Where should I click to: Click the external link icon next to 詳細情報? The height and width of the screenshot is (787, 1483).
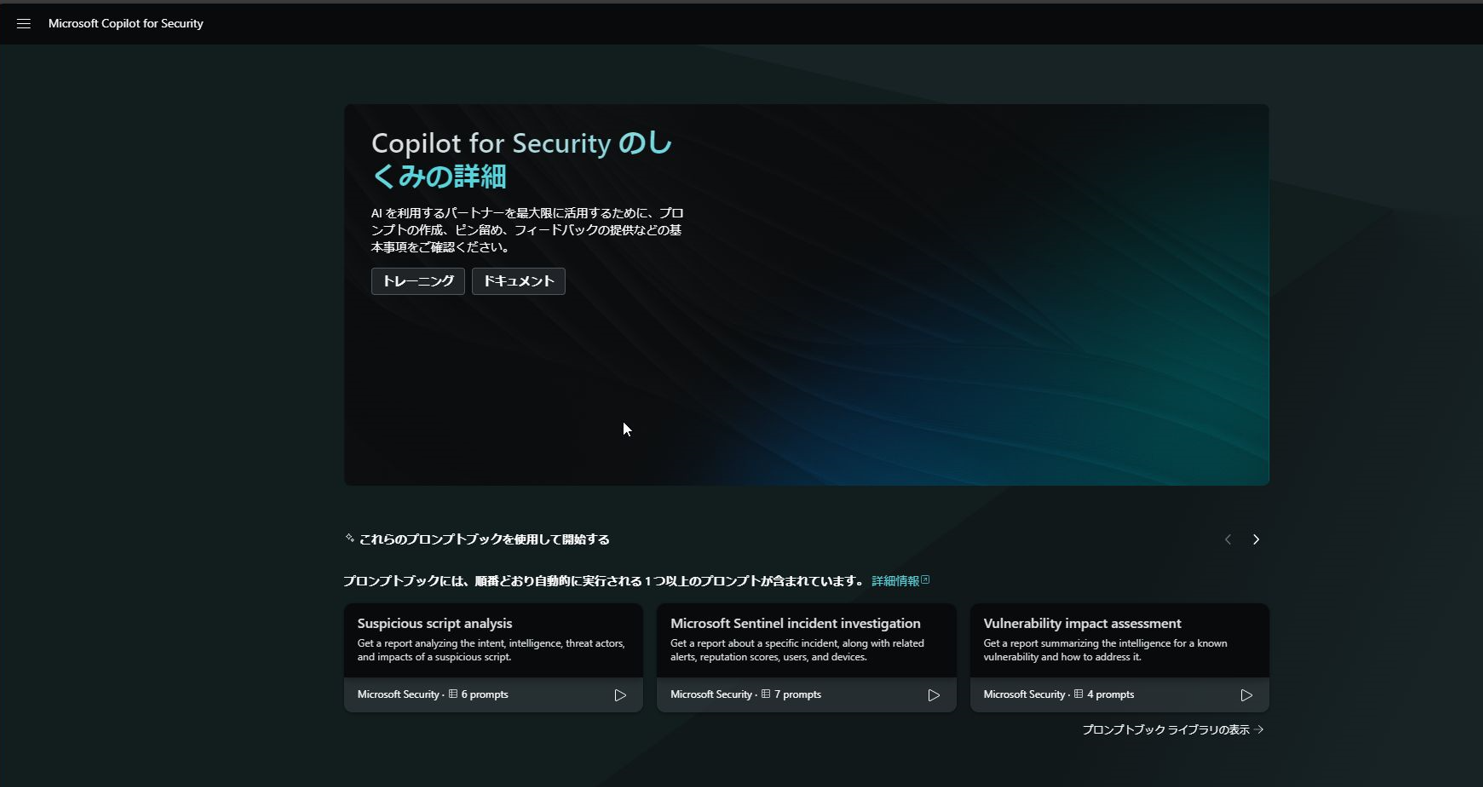click(925, 579)
